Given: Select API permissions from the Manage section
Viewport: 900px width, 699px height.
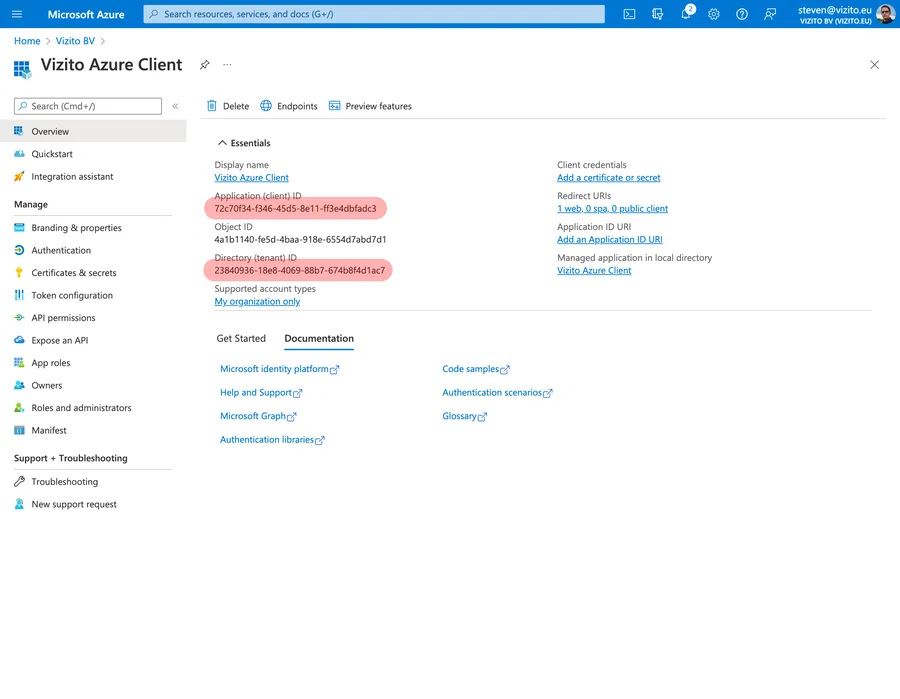Looking at the screenshot, I should 64,317.
